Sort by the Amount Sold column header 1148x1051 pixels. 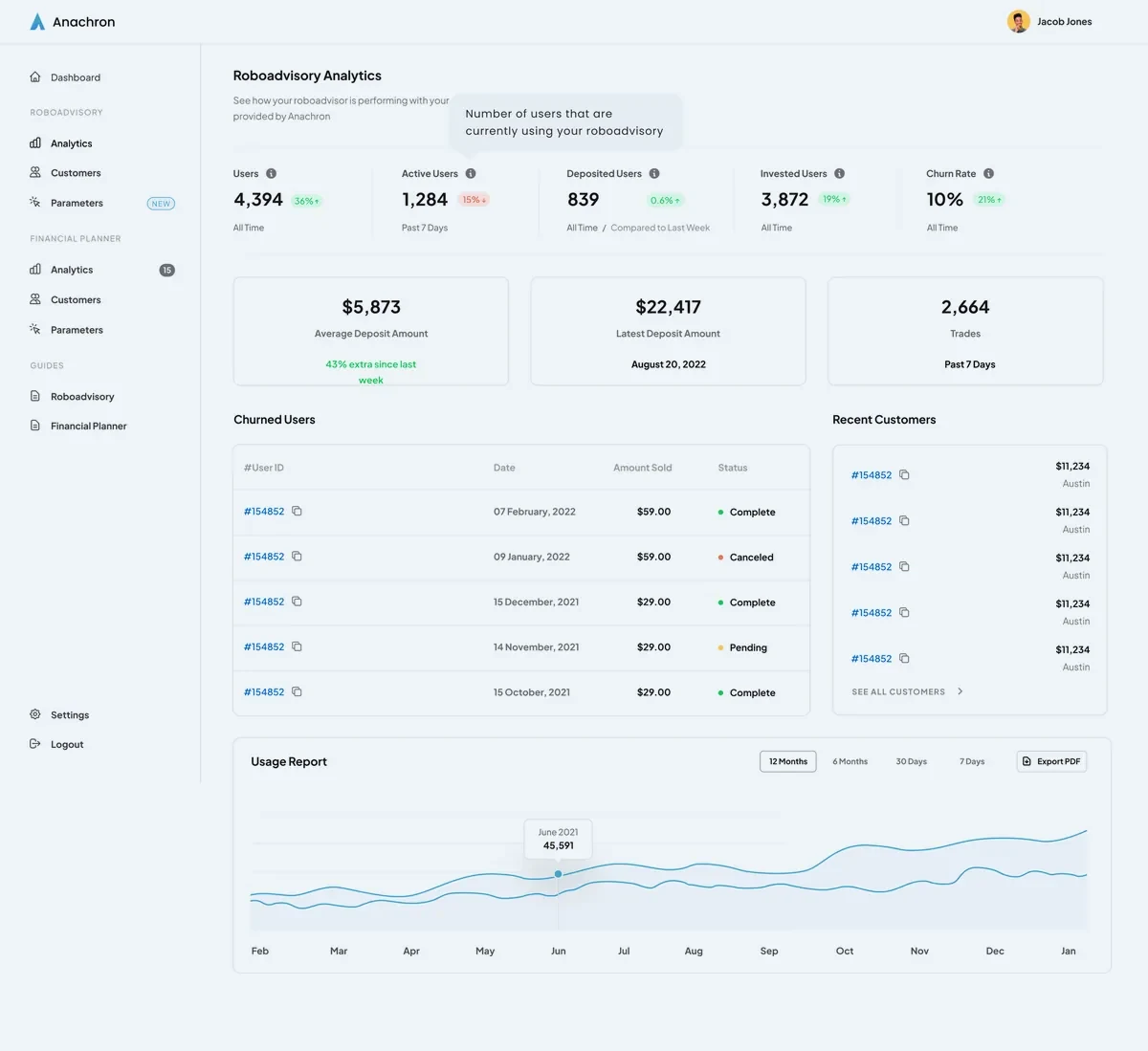(643, 468)
